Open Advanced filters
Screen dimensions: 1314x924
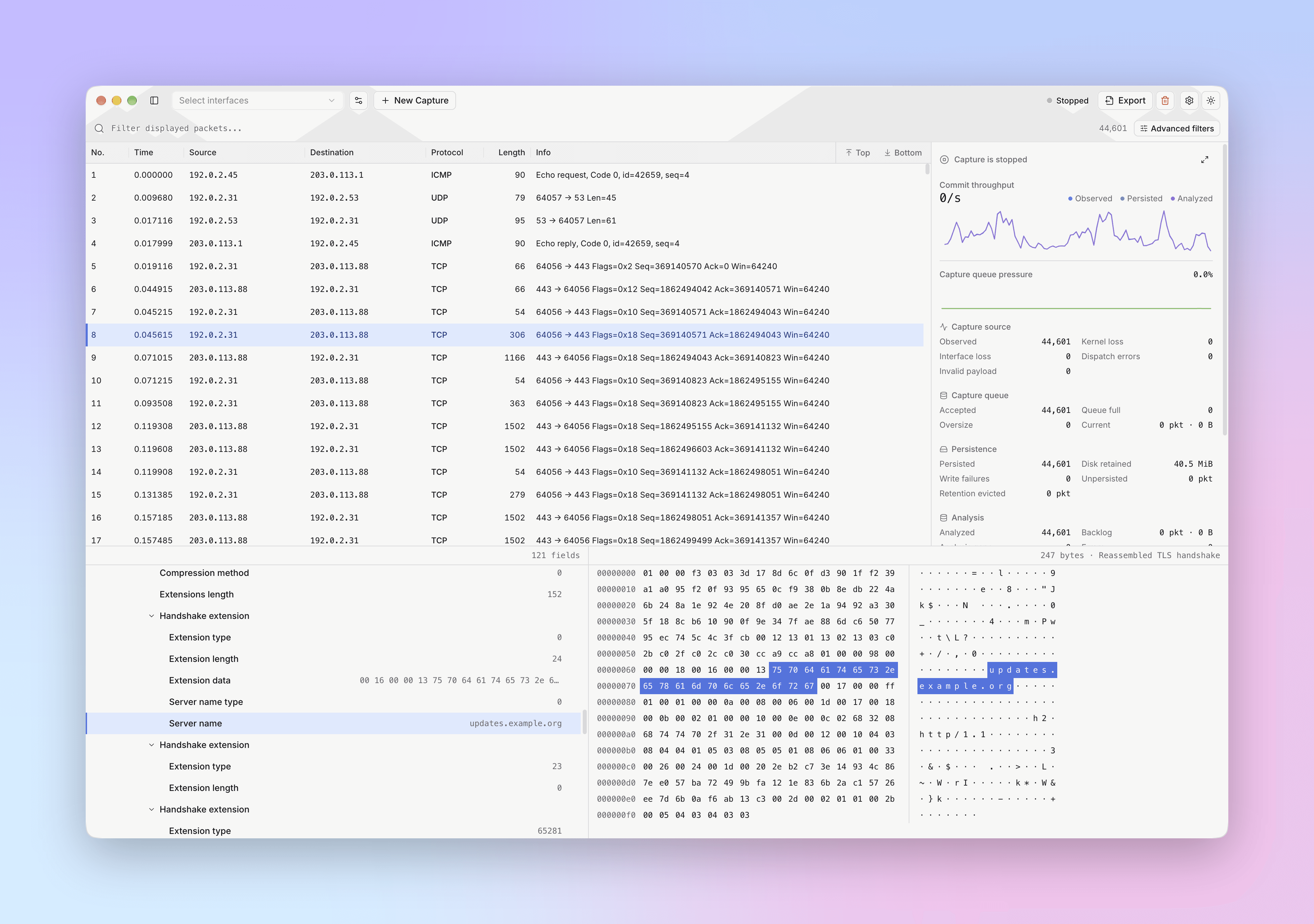[1177, 129]
